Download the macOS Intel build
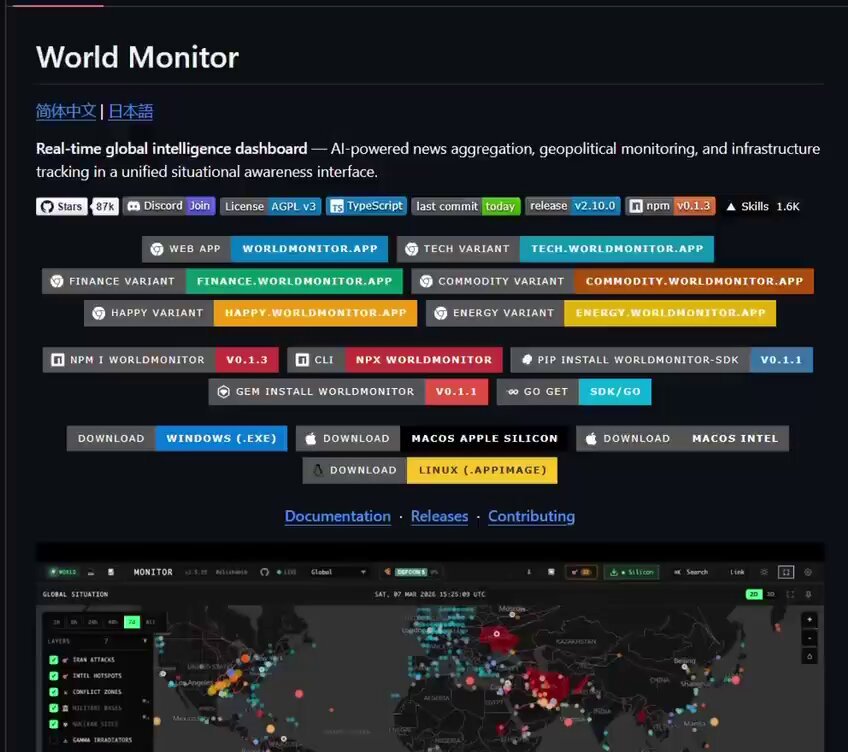 (x=683, y=438)
